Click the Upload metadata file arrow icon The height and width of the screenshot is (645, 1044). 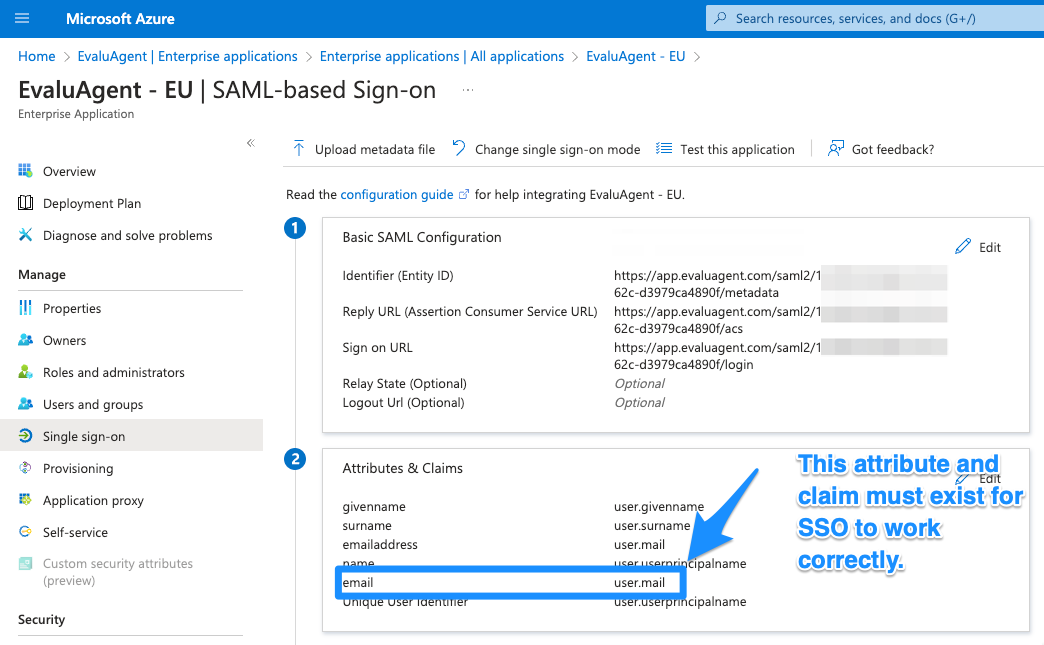click(x=299, y=148)
